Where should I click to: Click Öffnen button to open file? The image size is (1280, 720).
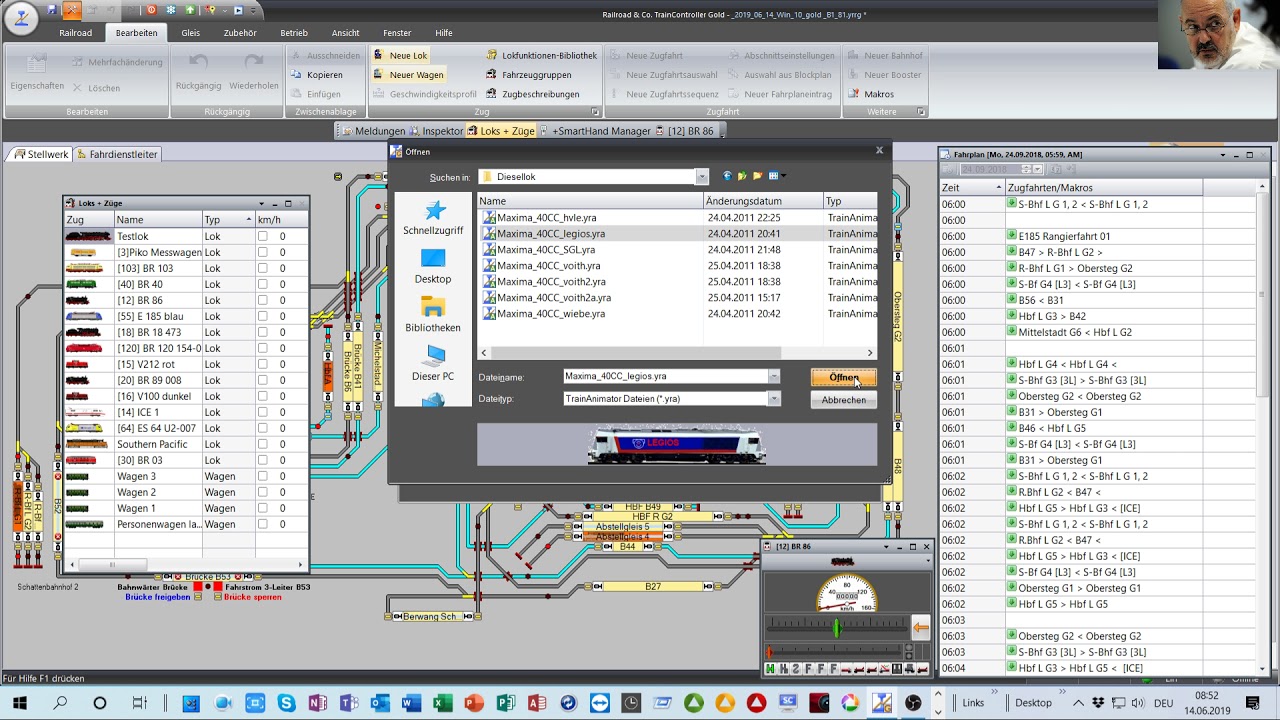pyautogui.click(x=844, y=378)
